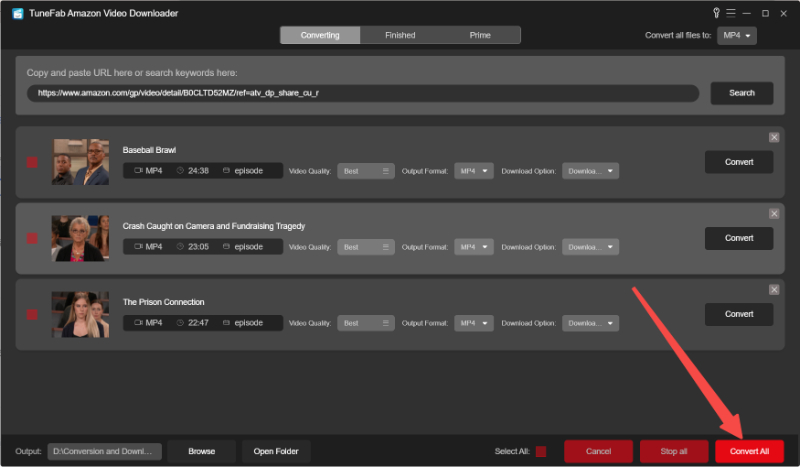Open Download Option dropdown for Crash Caught on Camera
The image size is (800, 467).
pos(590,247)
